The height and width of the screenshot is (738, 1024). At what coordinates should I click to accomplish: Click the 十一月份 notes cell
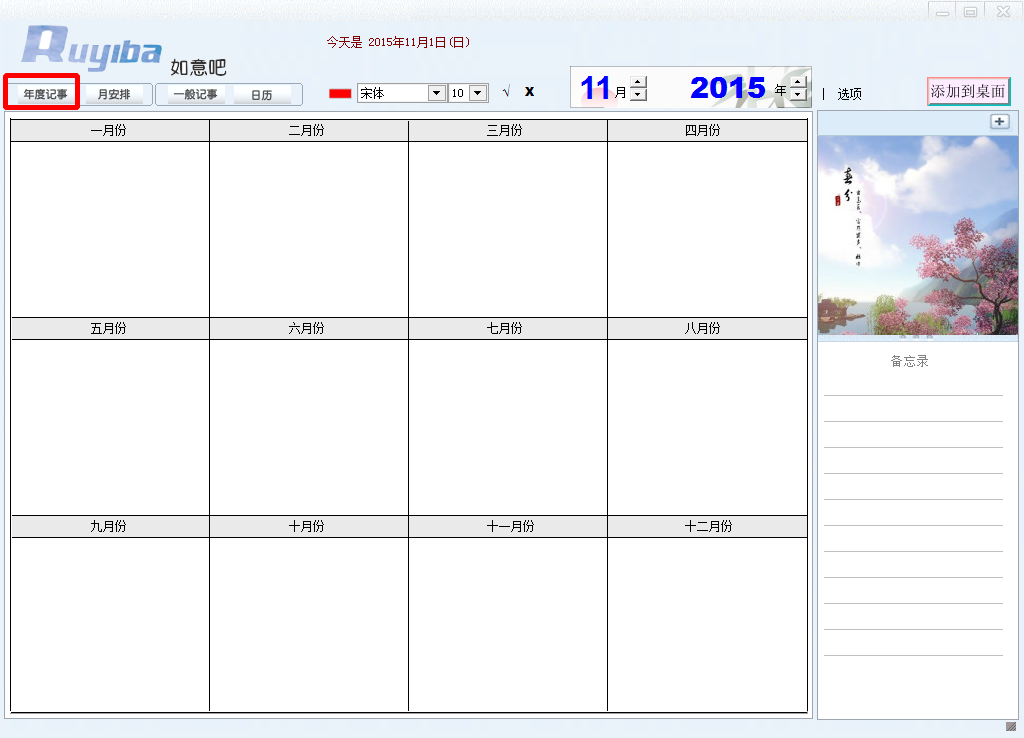507,624
